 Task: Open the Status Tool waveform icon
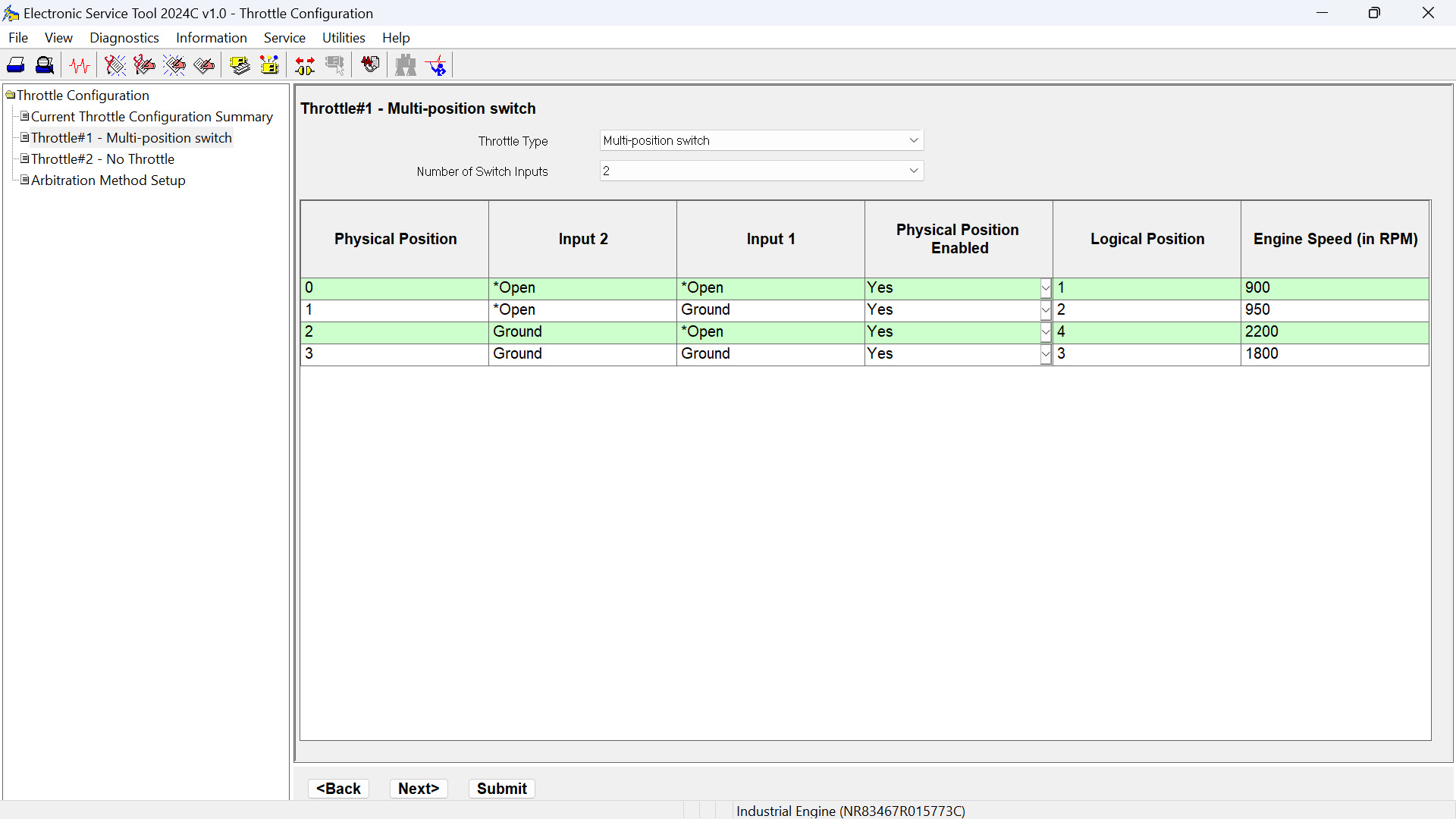[80, 66]
